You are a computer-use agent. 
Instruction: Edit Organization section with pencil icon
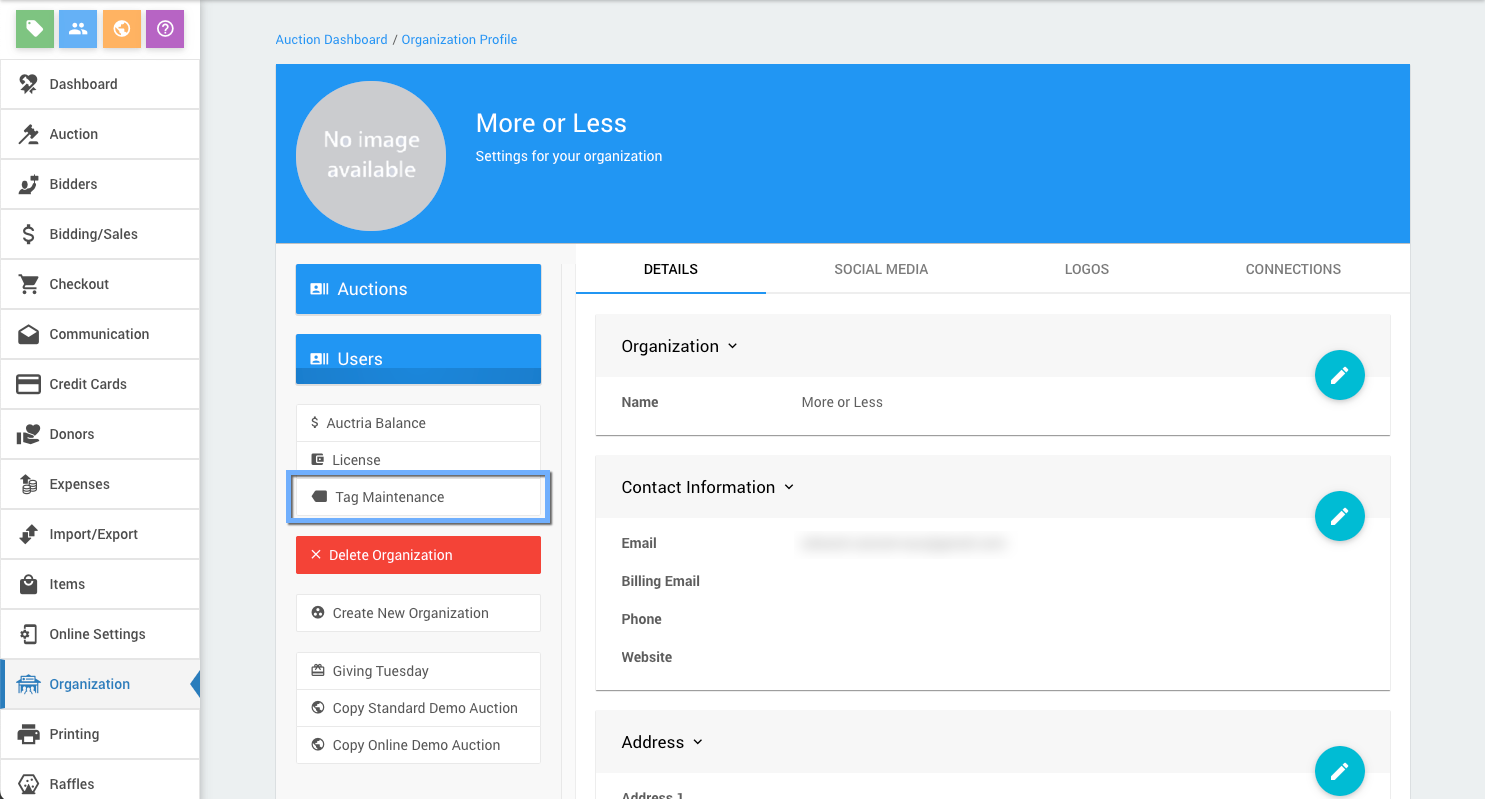coord(1339,375)
